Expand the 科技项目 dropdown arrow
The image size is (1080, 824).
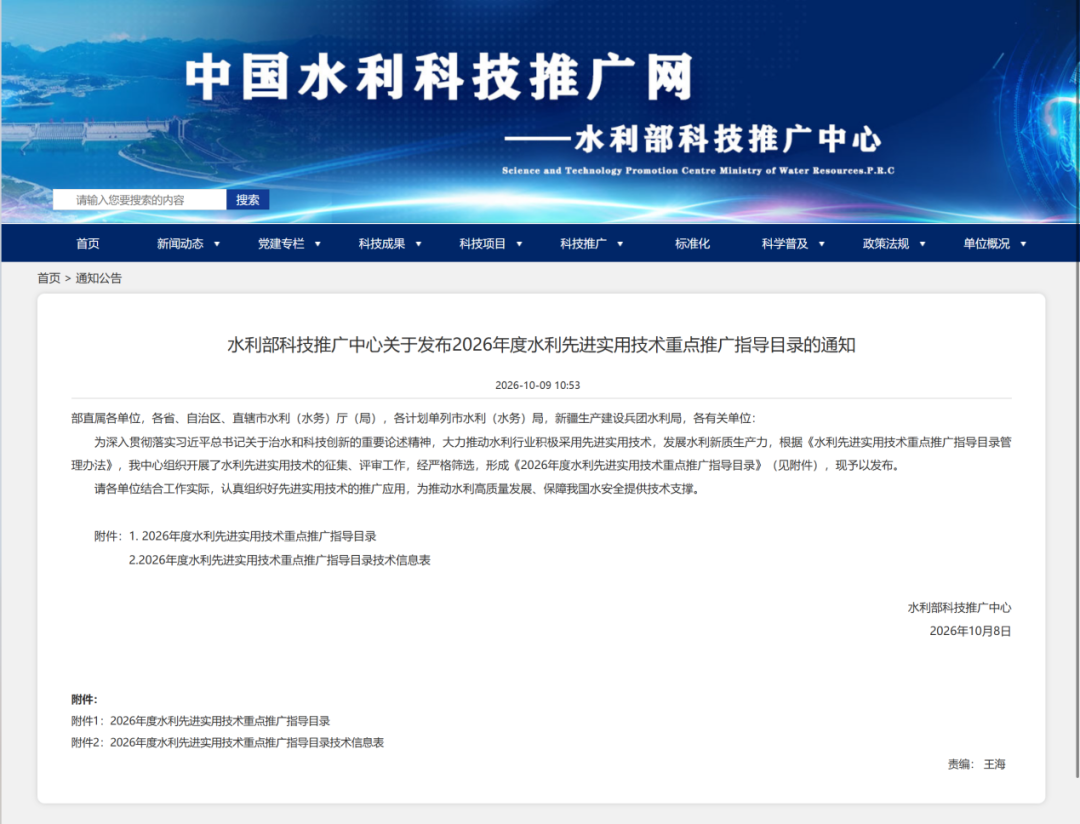click(x=519, y=244)
